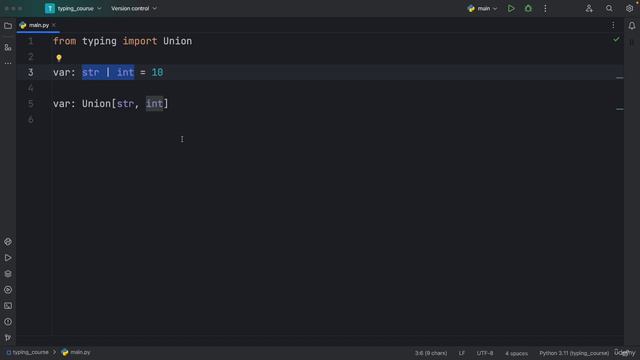Click line number 1 in gutter
Screen dimensions: 640x360
(31, 41)
